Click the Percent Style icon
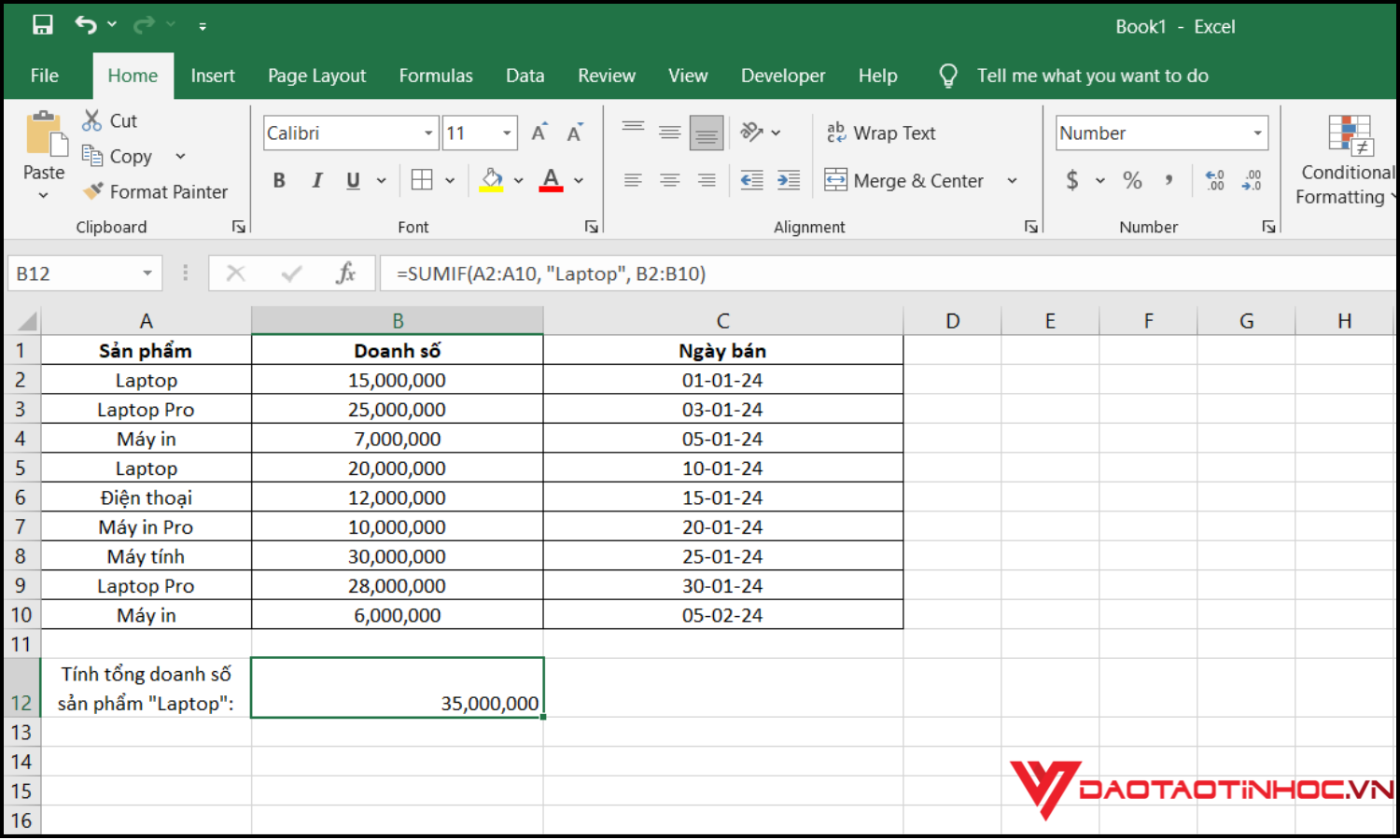This screenshot has width=1400, height=840. pyautogui.click(x=1132, y=181)
